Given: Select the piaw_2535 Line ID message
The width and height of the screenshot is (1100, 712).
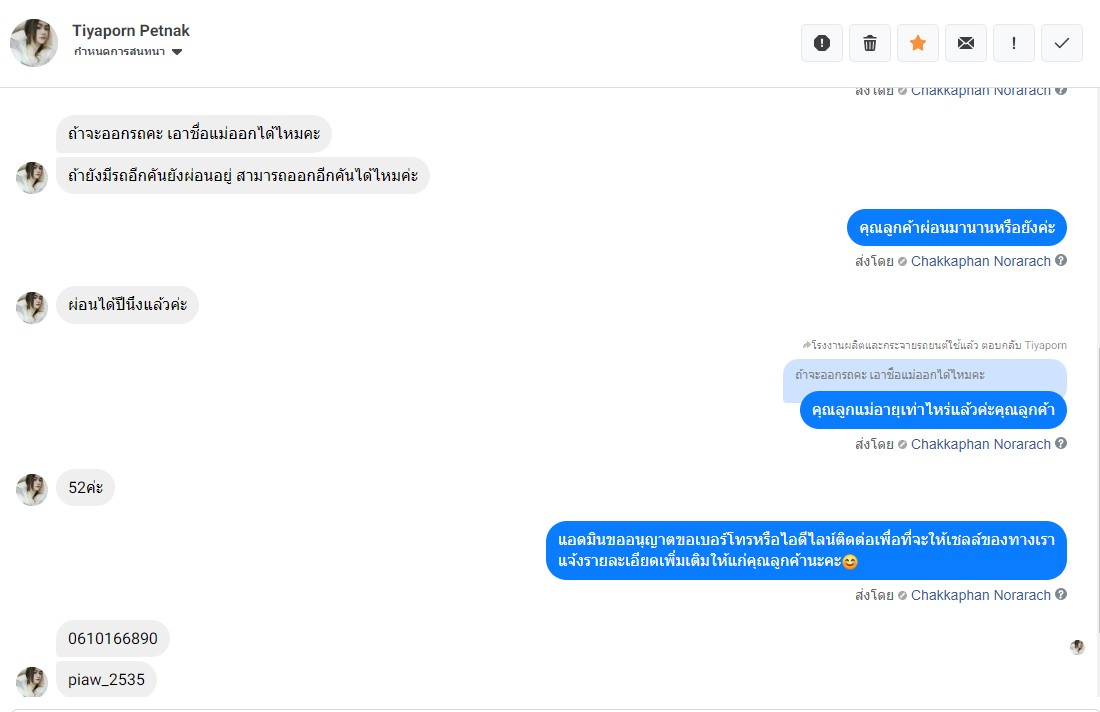Looking at the screenshot, I should coord(106,679).
